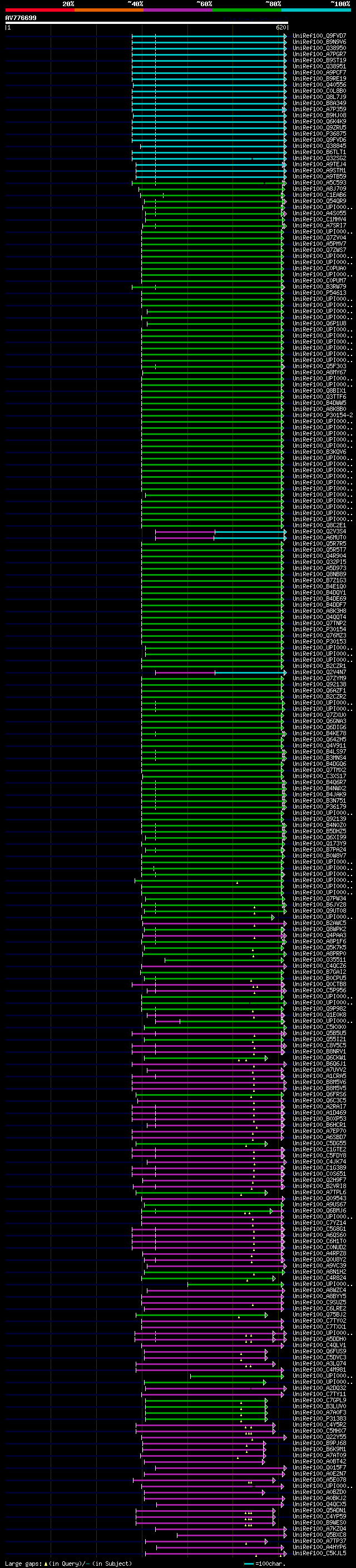Click the green ~80% legend segment
Image resolution: width=356 pixels, height=1568 pixels.
pyautogui.click(x=247, y=10)
